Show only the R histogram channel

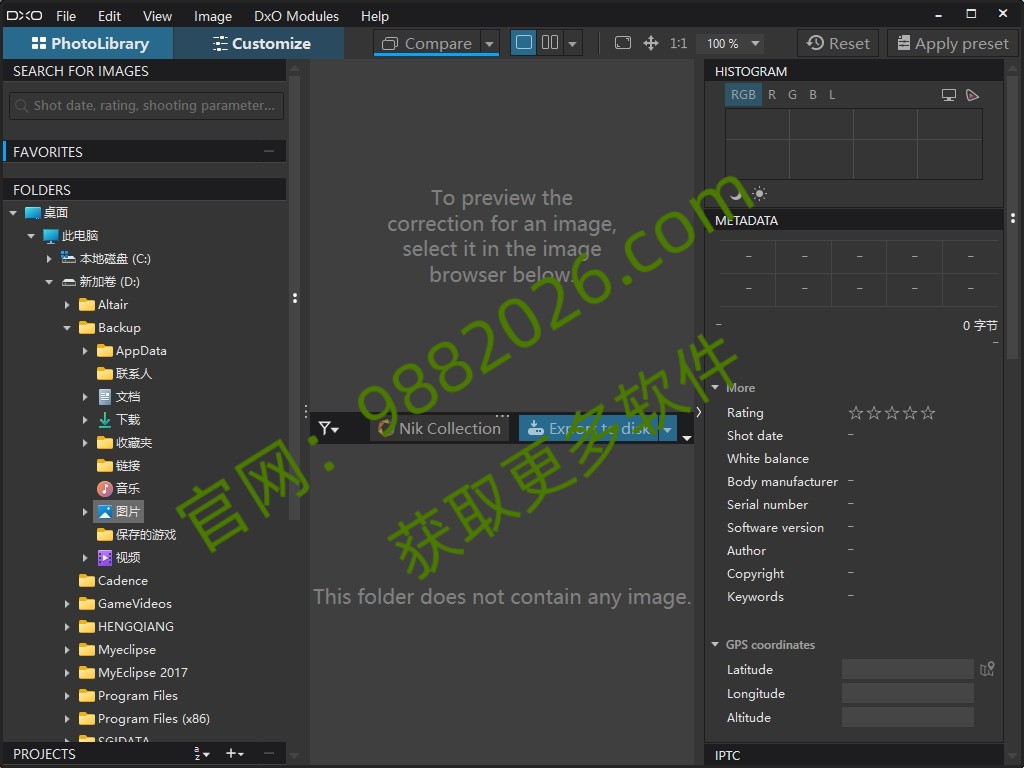[x=772, y=95]
